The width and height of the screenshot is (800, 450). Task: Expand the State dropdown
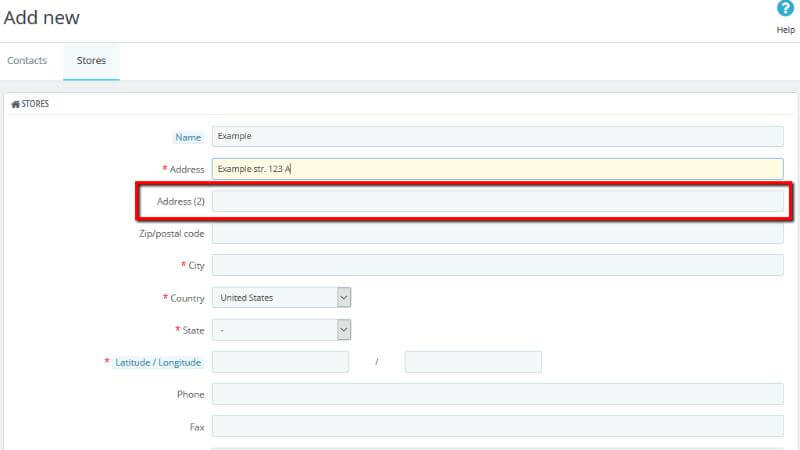click(281, 330)
